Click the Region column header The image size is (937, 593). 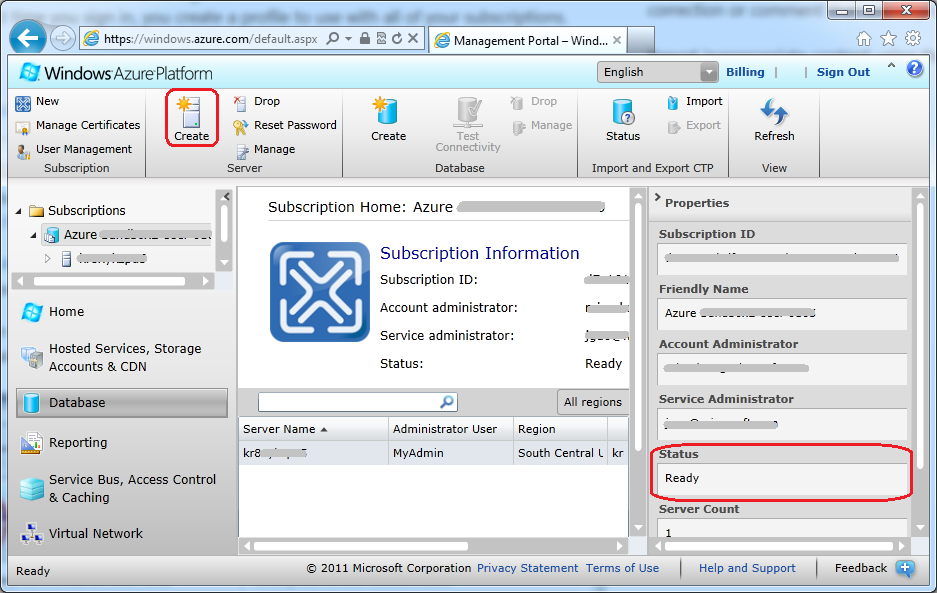tap(561, 429)
